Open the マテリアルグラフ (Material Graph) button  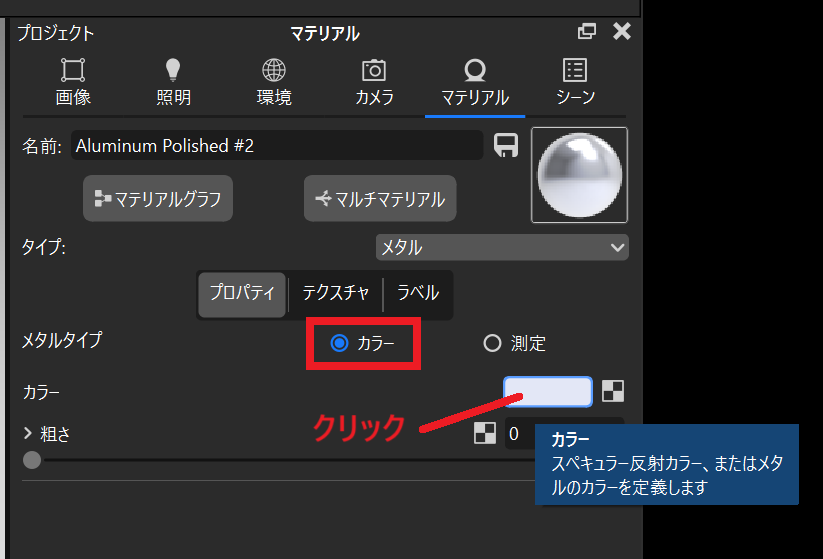tap(158, 198)
